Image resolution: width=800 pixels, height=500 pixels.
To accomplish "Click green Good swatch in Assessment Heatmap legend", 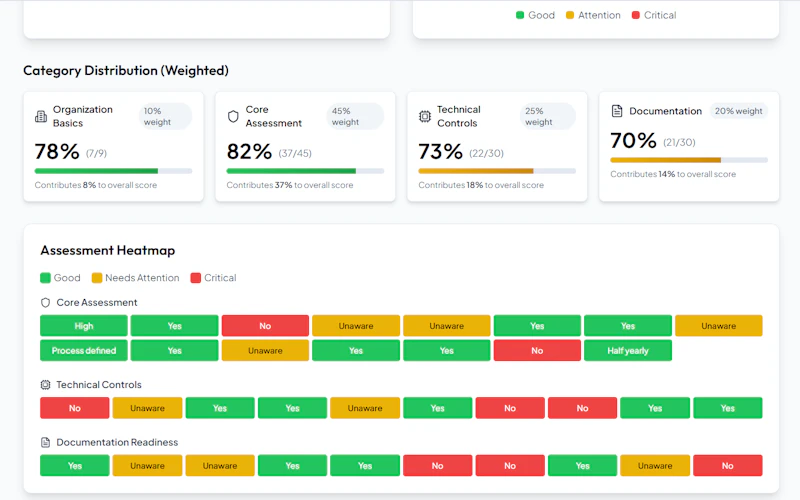I will 45,278.
